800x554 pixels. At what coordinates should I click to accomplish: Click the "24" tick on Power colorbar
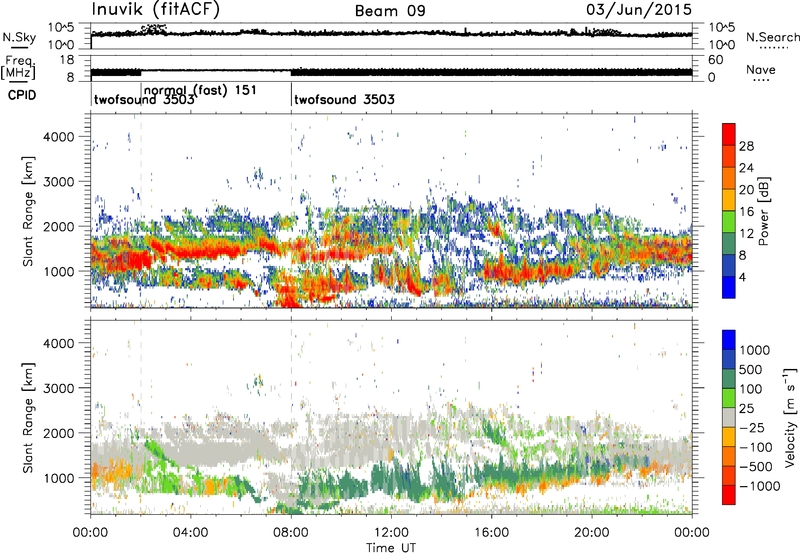click(x=746, y=168)
